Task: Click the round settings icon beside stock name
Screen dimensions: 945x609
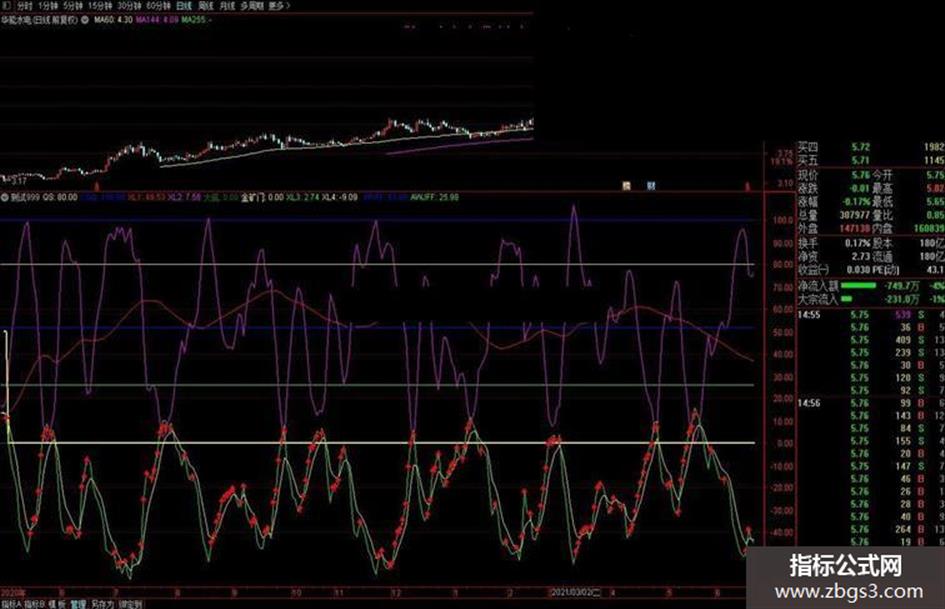Action: point(84,20)
